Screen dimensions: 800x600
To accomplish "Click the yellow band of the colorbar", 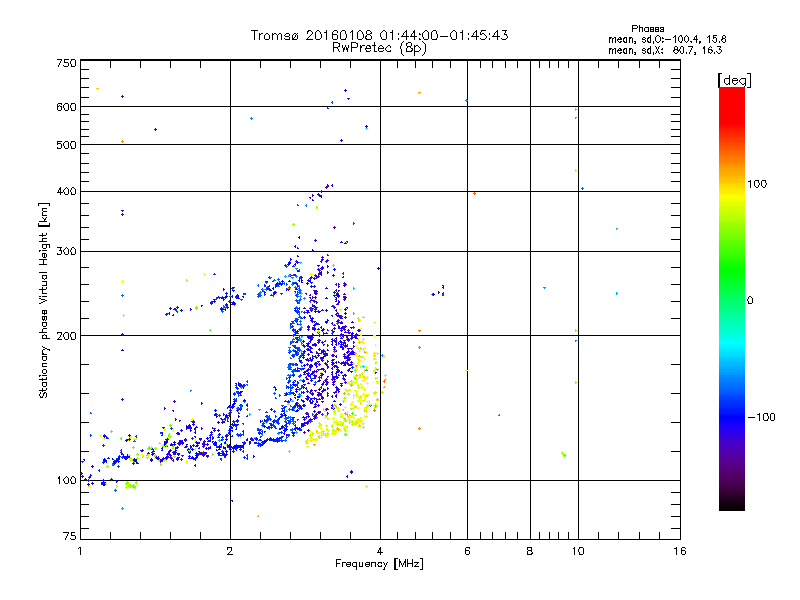I will [732, 196].
